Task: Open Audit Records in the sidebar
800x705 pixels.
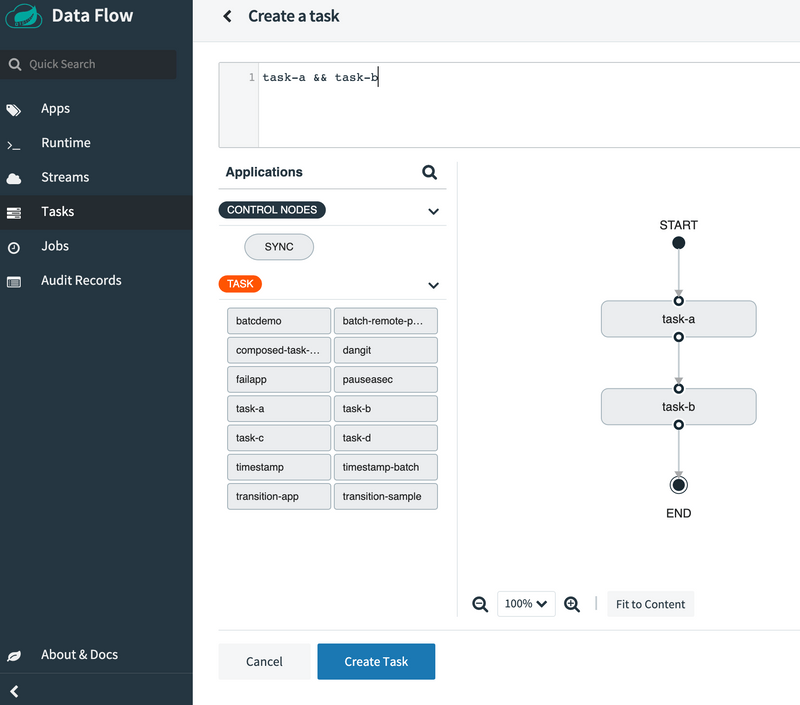Action: coord(96,281)
